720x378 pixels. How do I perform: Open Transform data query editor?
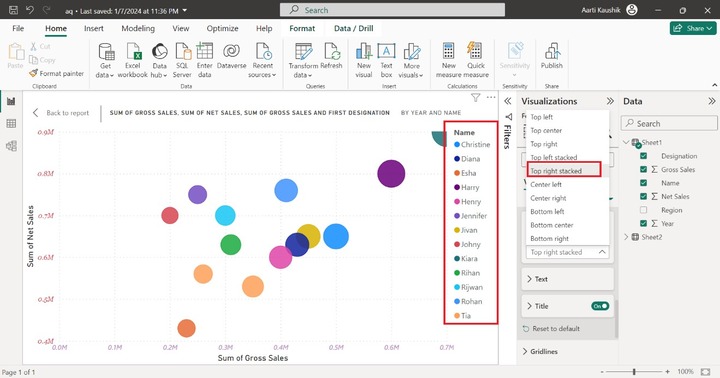coord(303,60)
